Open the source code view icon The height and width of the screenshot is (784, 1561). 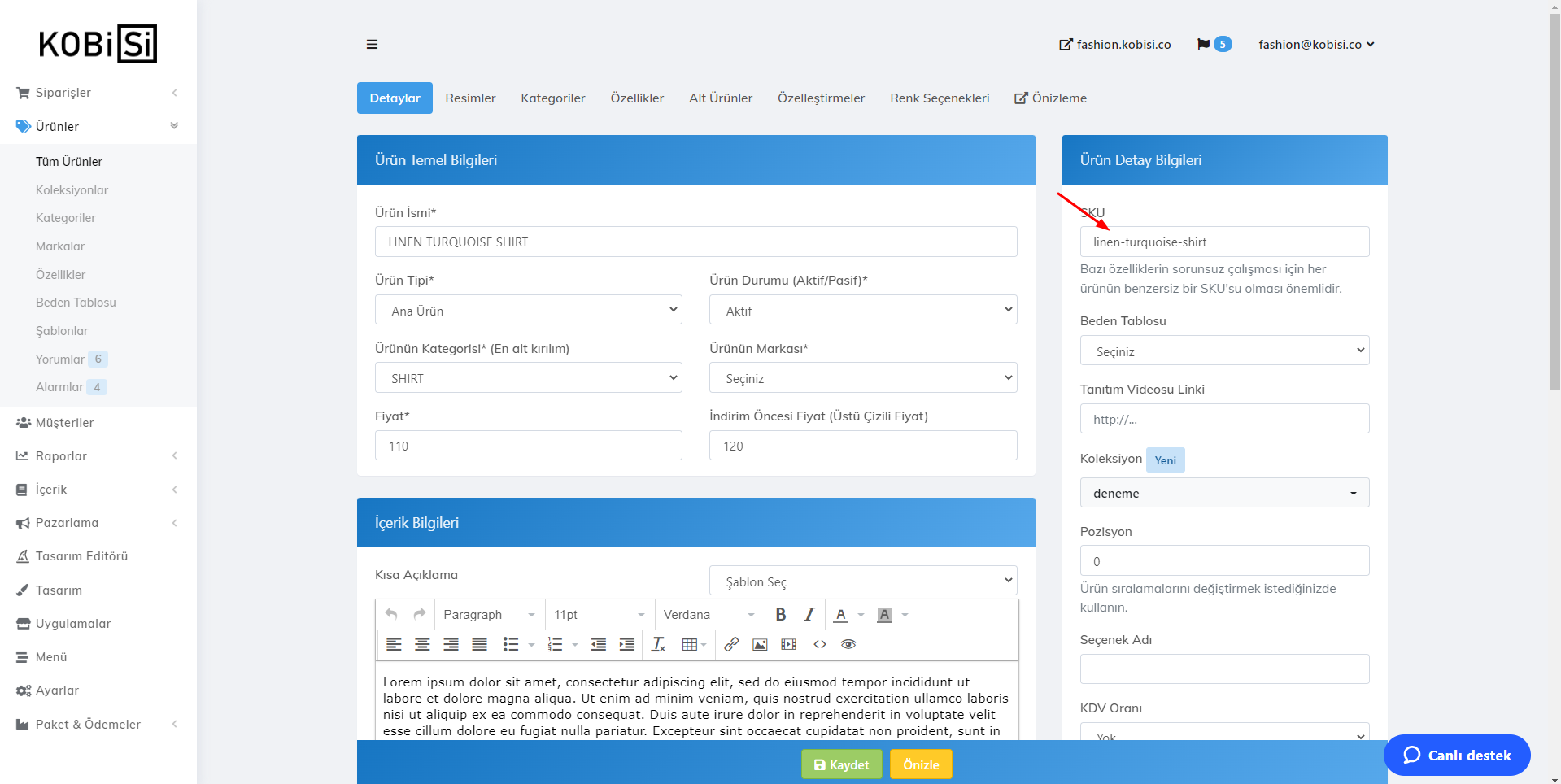pos(820,644)
